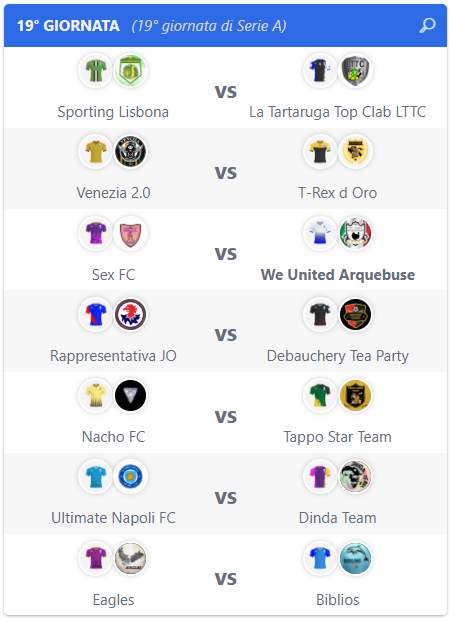Click Tappo Star Team gold crest
The width and height of the screenshot is (455, 622).
coord(355,395)
